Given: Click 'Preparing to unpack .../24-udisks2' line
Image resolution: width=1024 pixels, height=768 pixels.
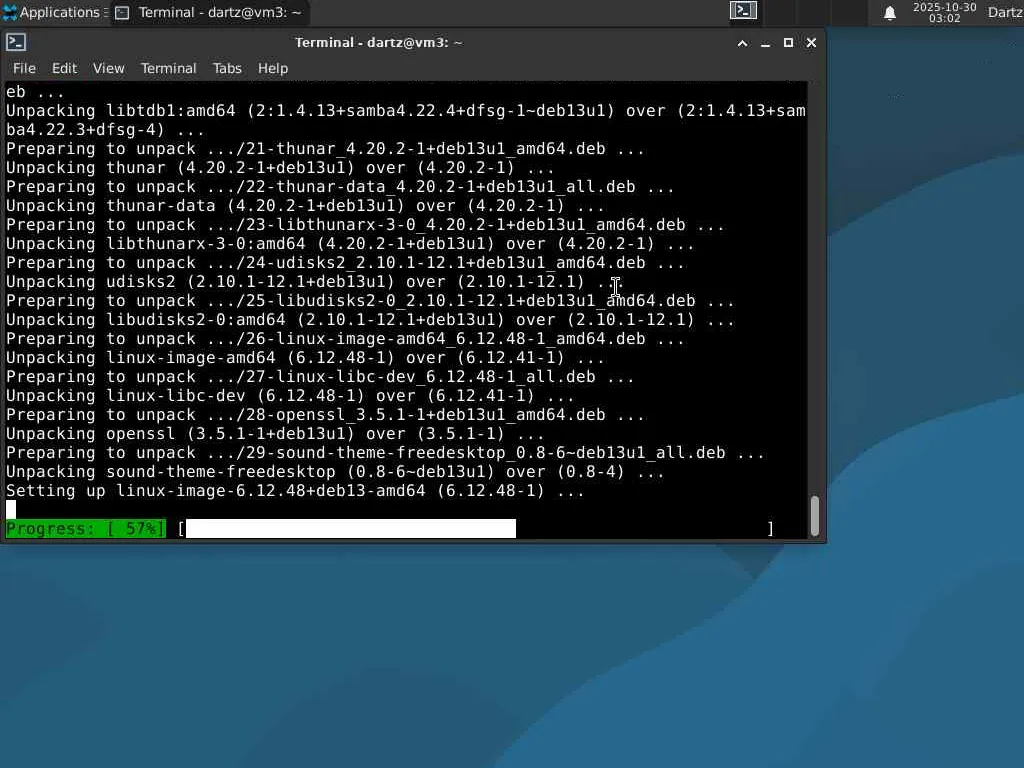Looking at the screenshot, I should click(x=345, y=263).
